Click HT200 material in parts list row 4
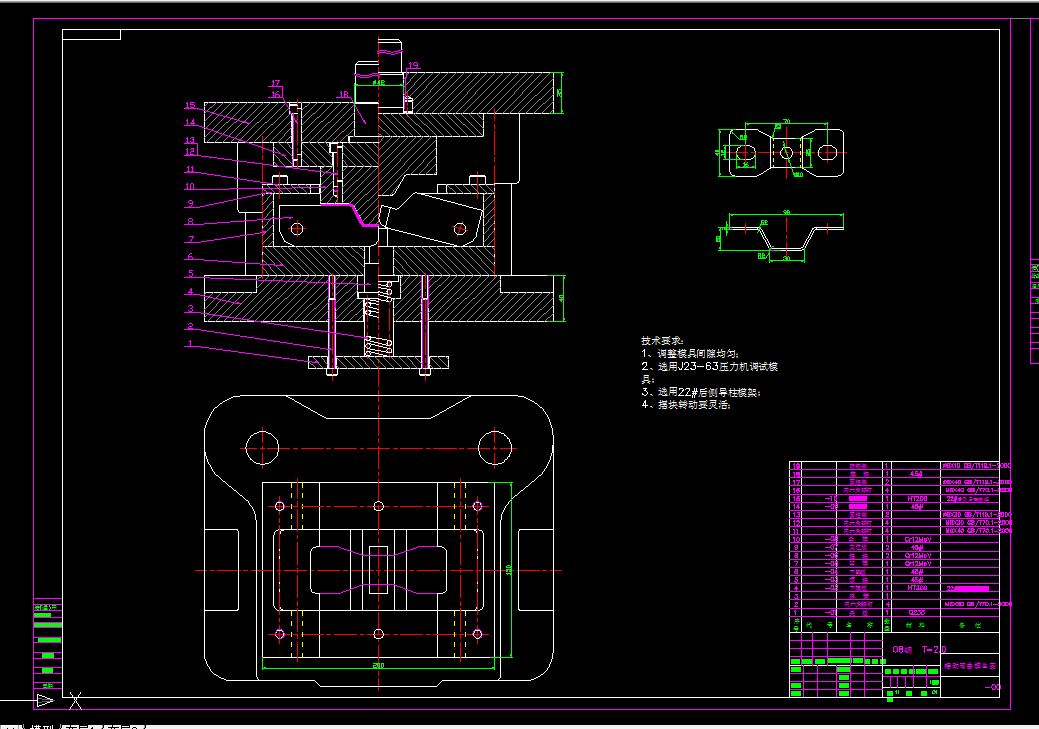 tap(917, 588)
